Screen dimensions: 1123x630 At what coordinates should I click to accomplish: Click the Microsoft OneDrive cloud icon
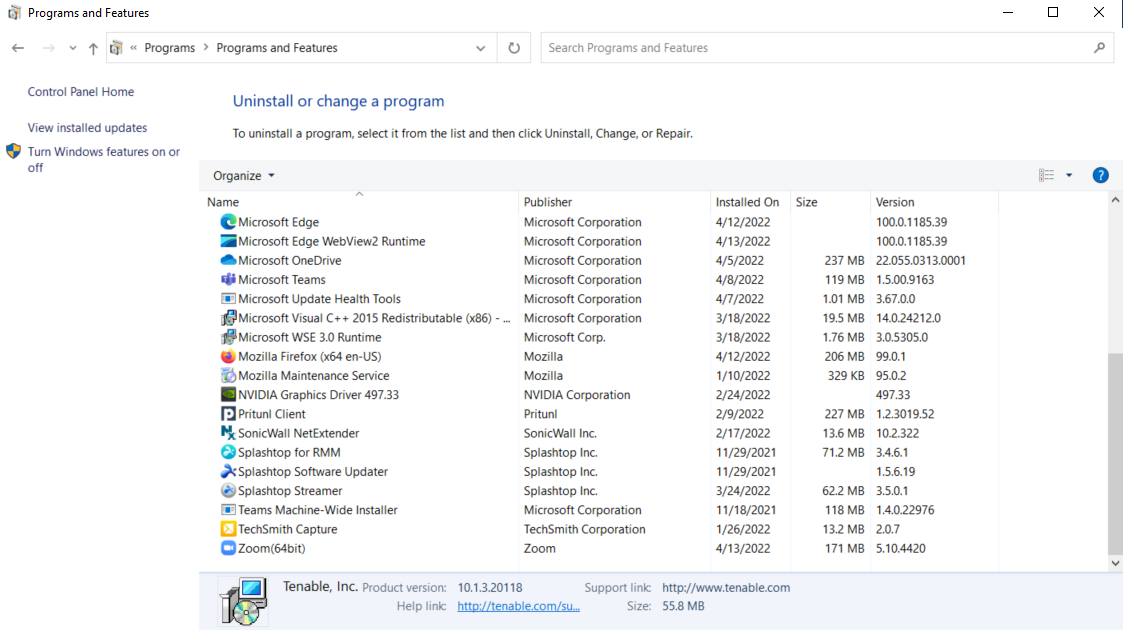[228, 260]
